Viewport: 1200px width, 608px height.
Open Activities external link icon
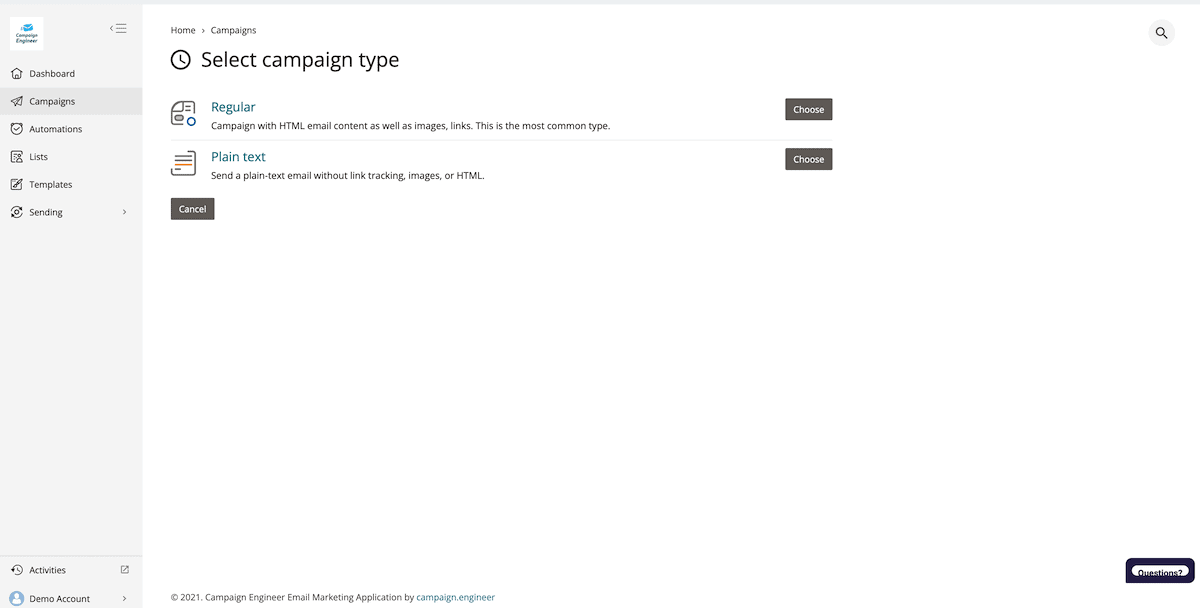[125, 570]
